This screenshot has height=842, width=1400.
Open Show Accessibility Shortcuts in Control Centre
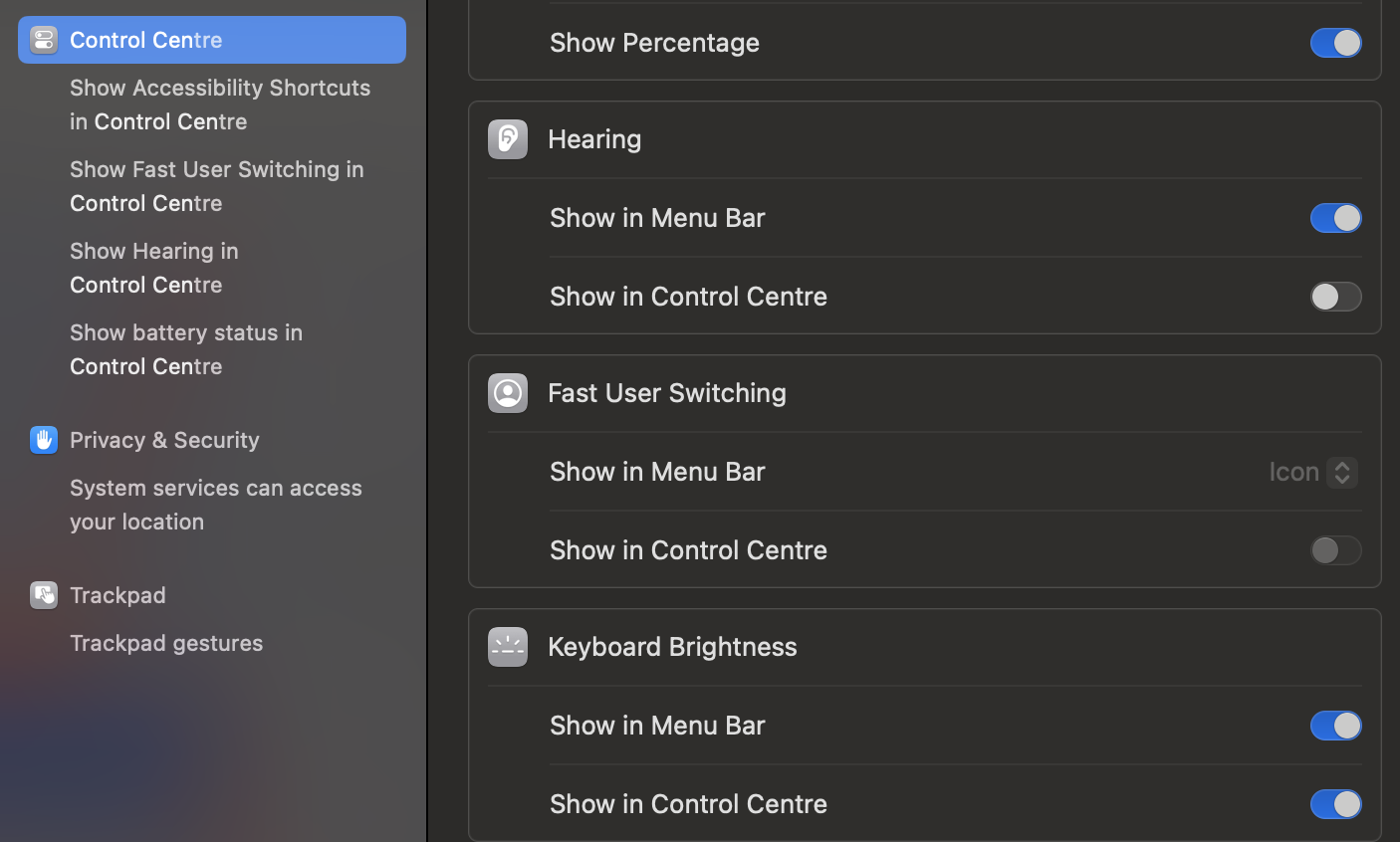(x=220, y=105)
